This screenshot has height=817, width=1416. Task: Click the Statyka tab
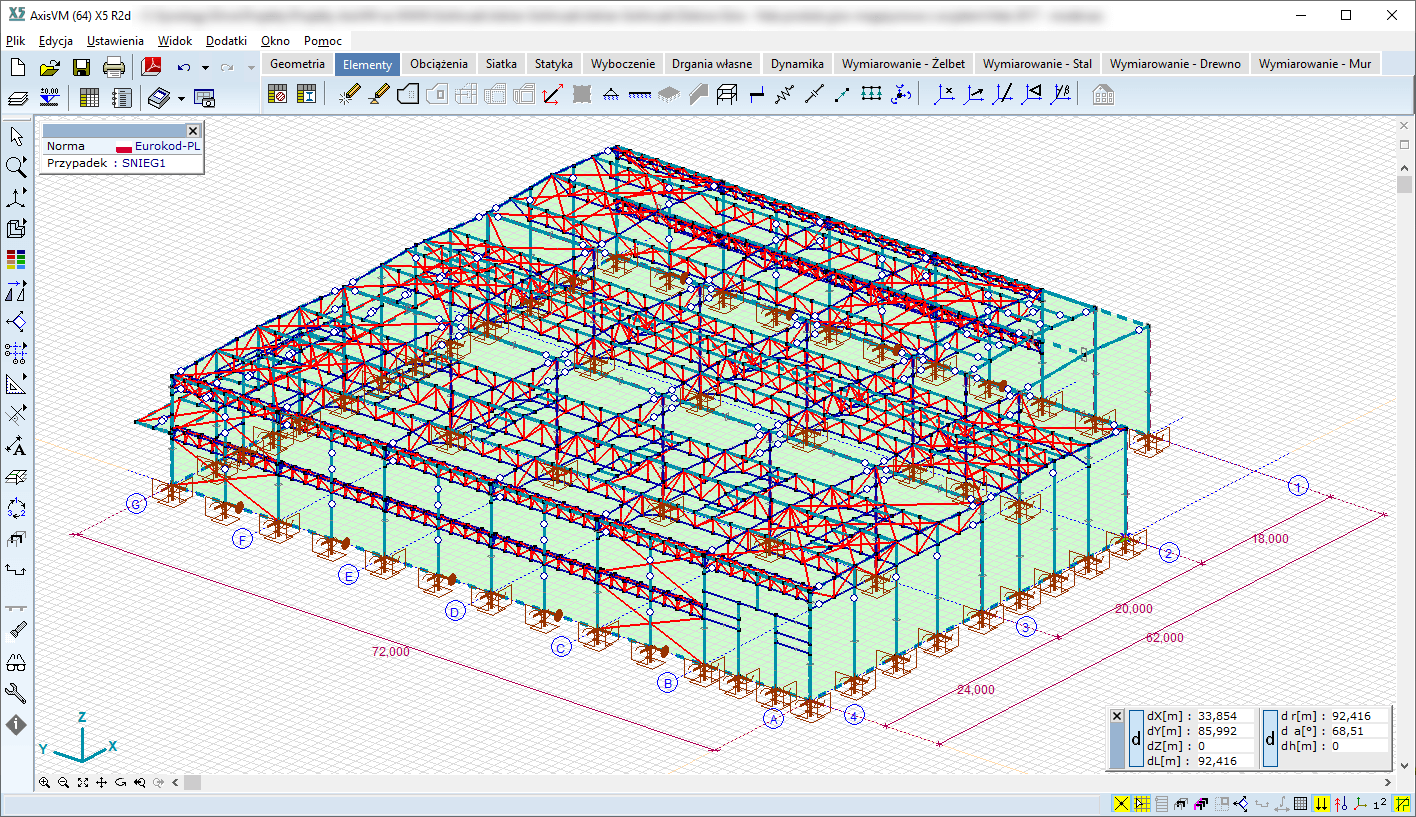tap(553, 64)
